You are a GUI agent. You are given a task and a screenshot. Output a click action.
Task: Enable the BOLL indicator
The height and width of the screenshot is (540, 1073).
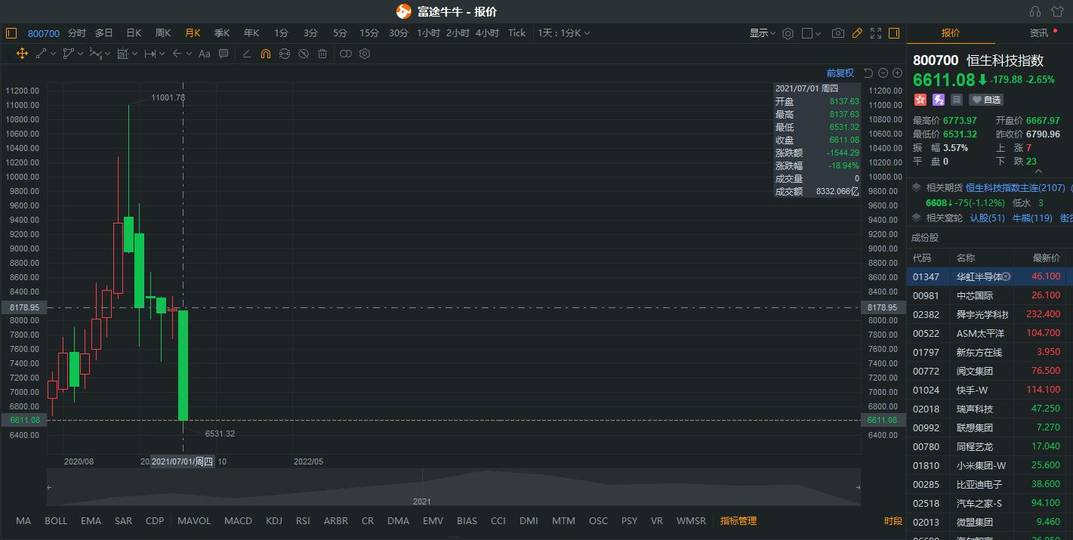coord(56,521)
